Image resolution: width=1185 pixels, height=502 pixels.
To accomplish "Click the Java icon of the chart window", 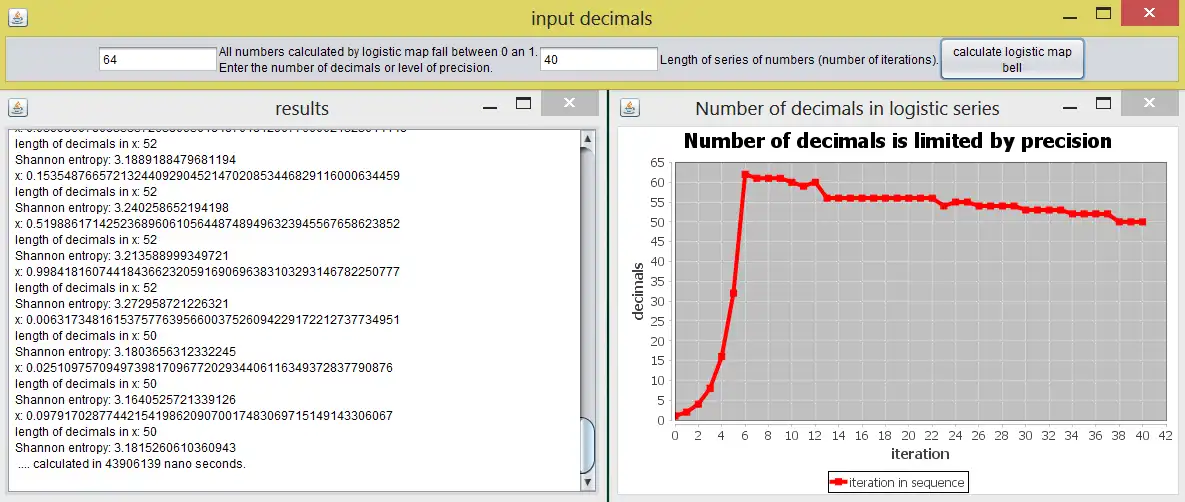I will [x=628, y=108].
